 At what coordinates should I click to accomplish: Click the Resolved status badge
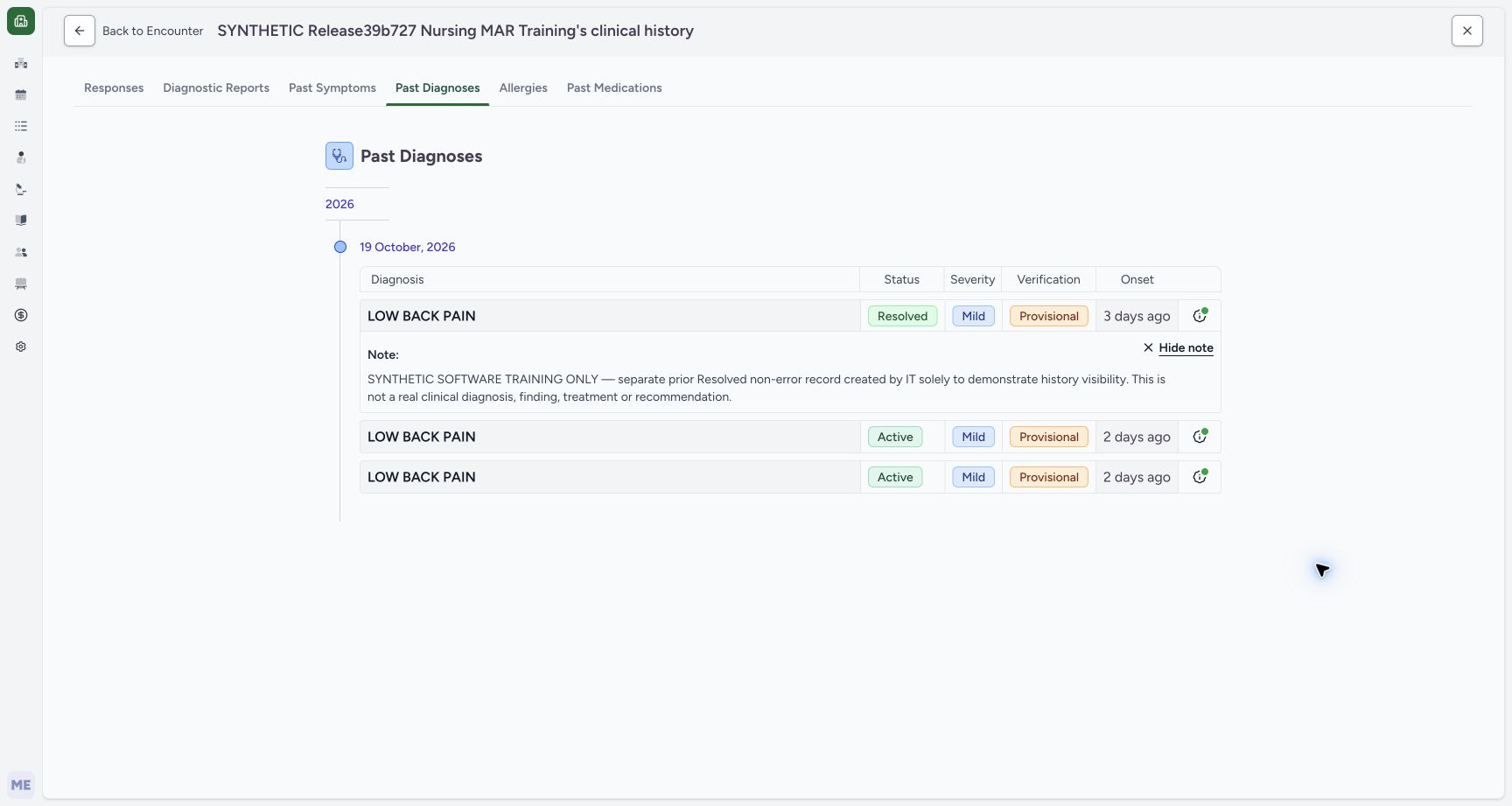(x=903, y=316)
